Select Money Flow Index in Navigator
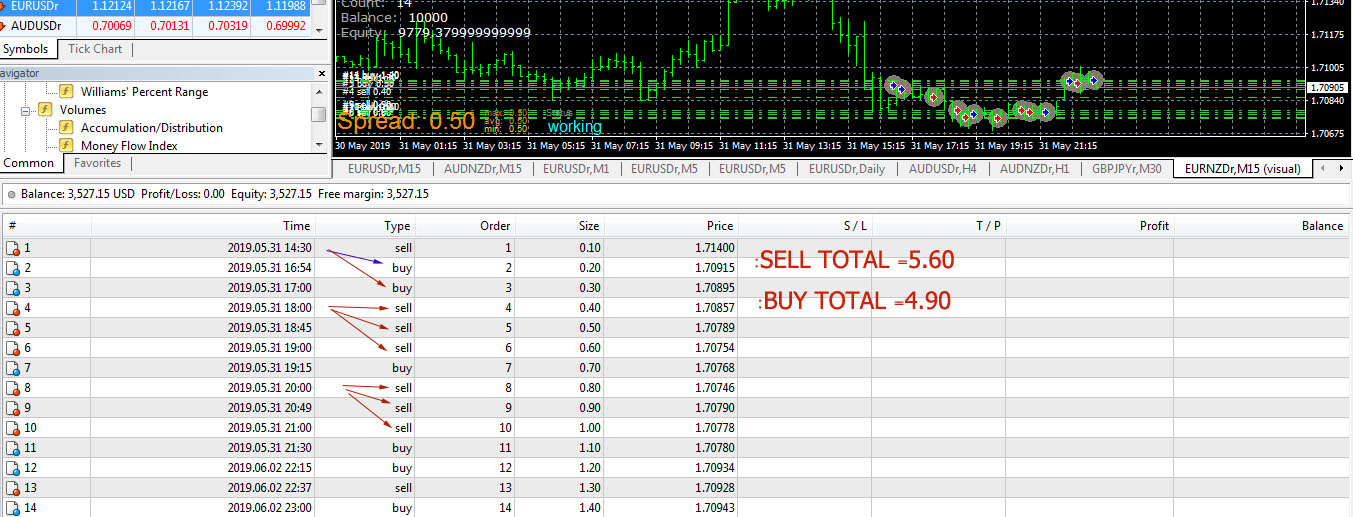 tap(129, 145)
